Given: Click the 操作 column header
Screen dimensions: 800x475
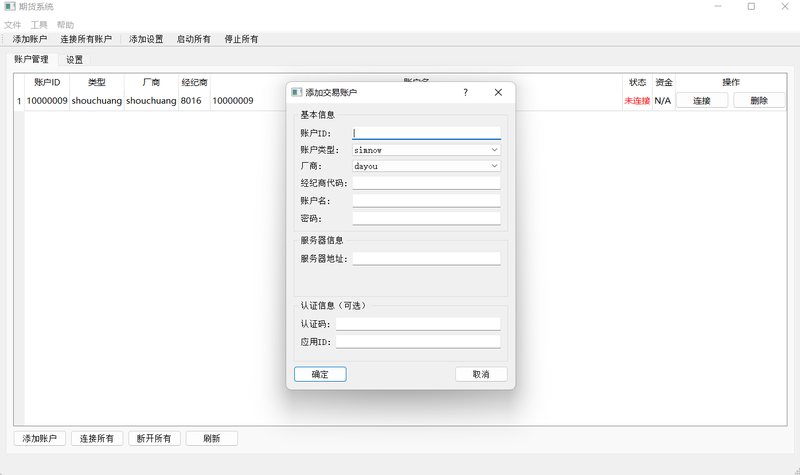Looking at the screenshot, I should coord(731,82).
